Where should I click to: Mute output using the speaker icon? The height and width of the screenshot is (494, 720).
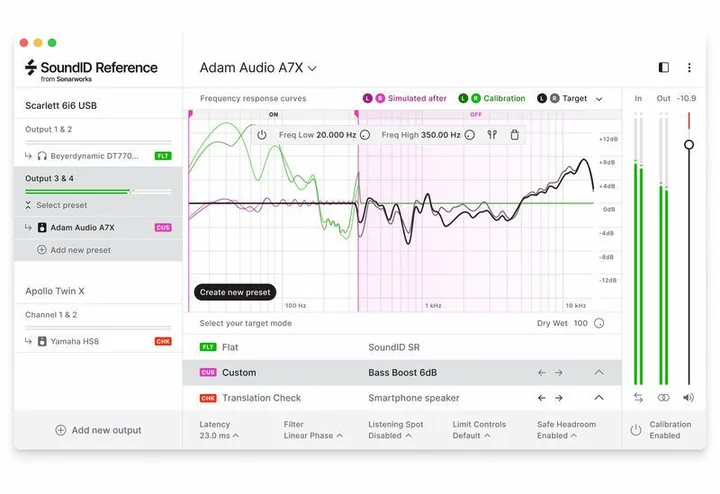(688, 398)
